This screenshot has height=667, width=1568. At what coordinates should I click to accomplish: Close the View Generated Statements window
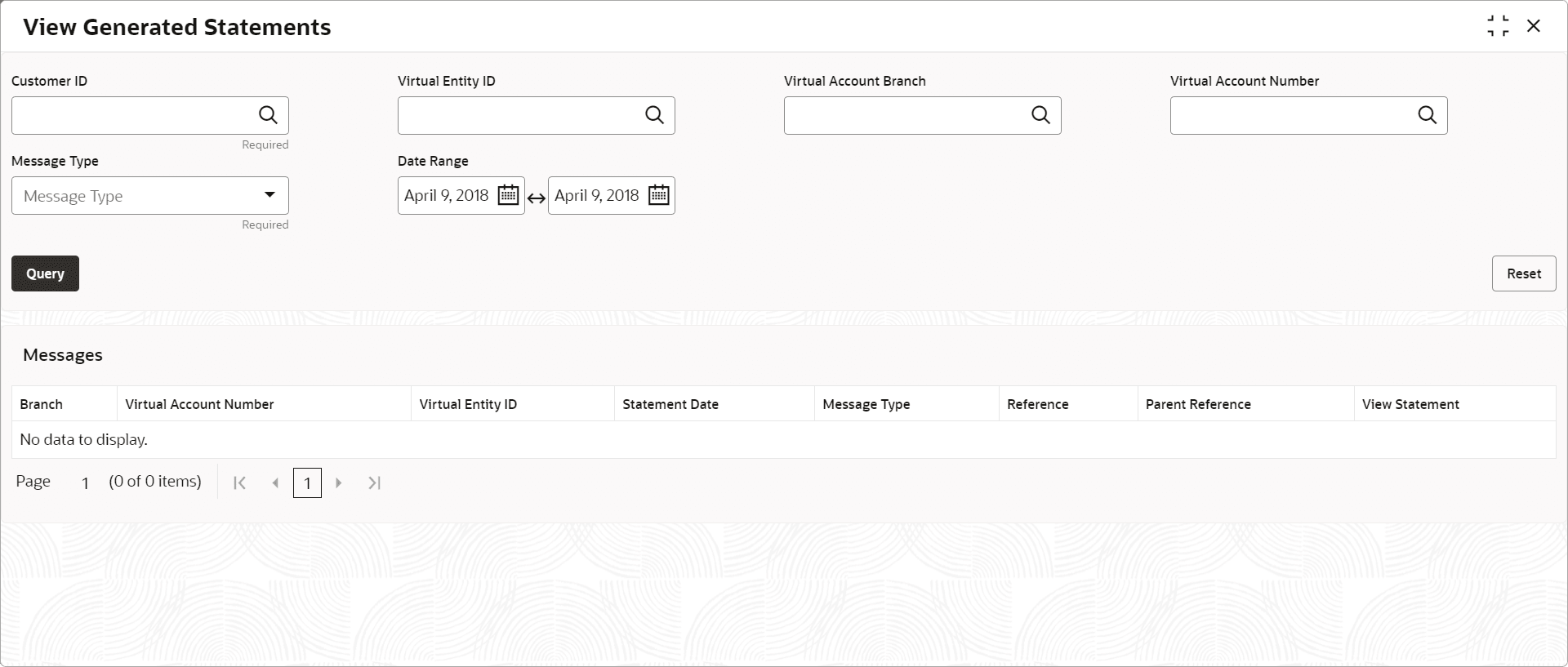click(1534, 26)
